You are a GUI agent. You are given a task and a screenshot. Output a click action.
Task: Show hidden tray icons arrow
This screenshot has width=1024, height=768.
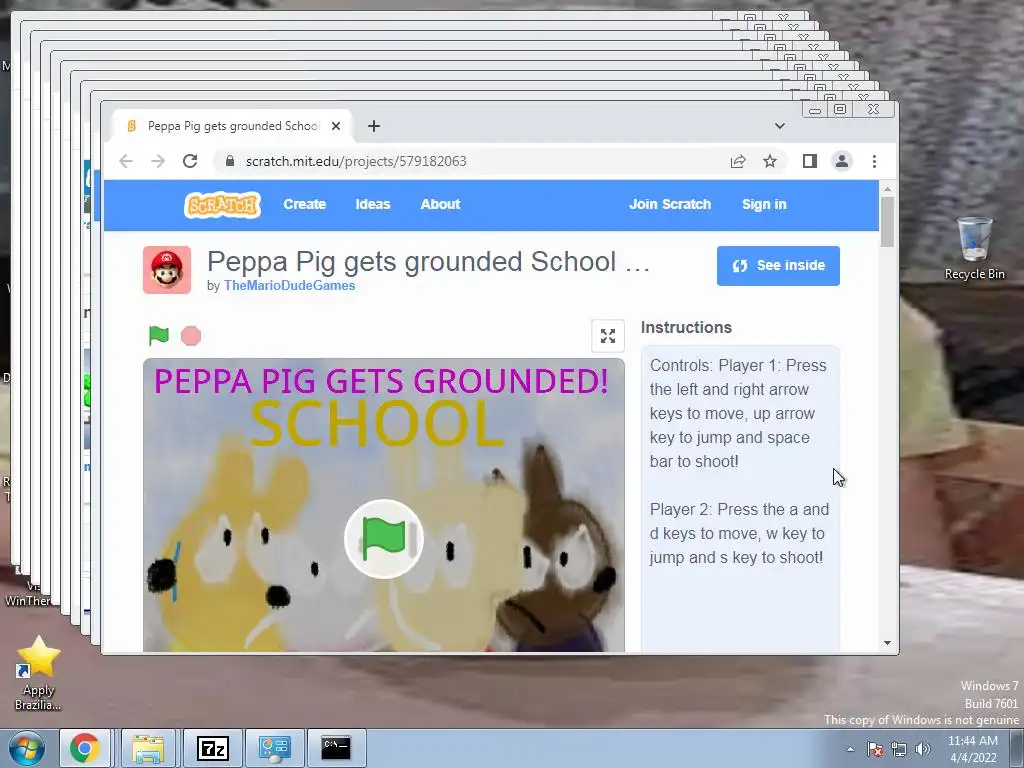(850, 749)
